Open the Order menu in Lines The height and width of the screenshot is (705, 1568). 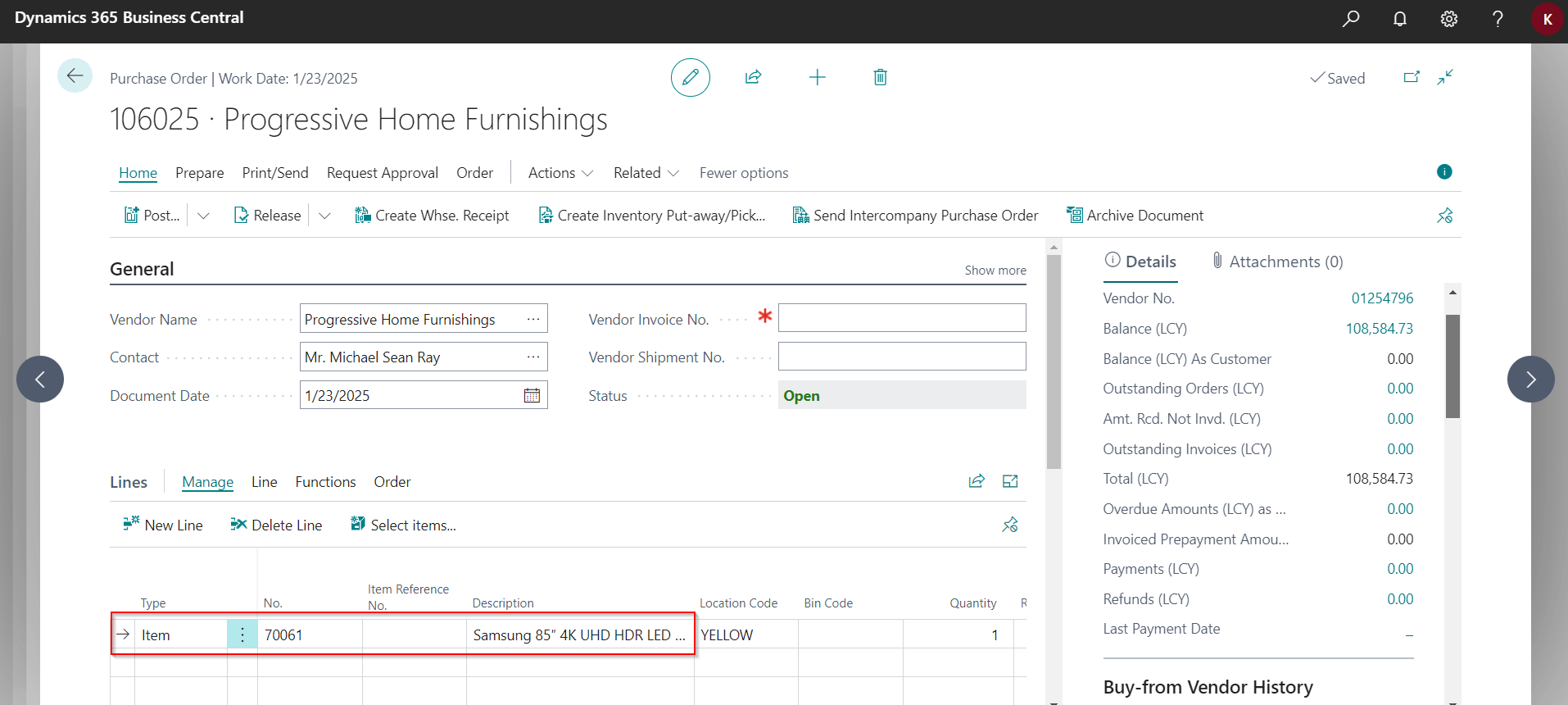(392, 482)
